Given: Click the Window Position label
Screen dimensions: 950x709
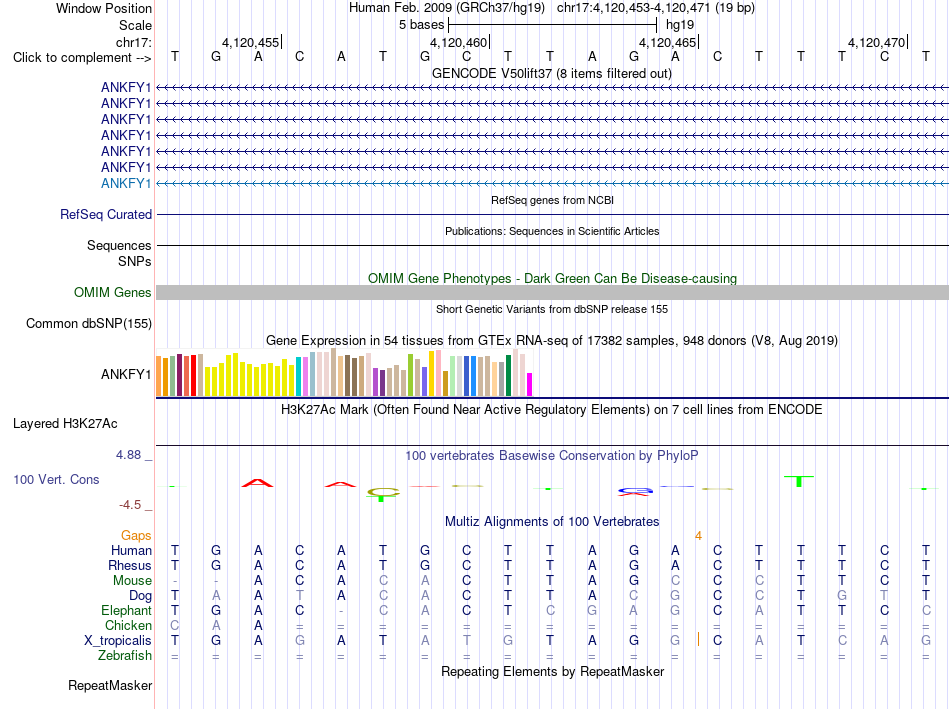Looking at the screenshot, I should click(104, 8).
